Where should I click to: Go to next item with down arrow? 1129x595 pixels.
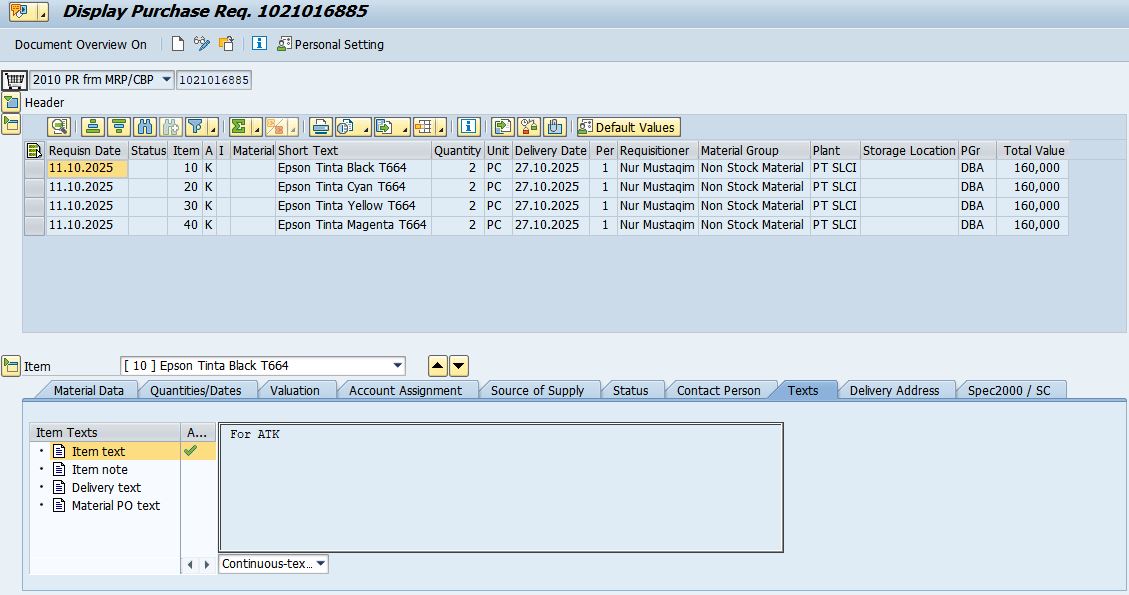[459, 366]
